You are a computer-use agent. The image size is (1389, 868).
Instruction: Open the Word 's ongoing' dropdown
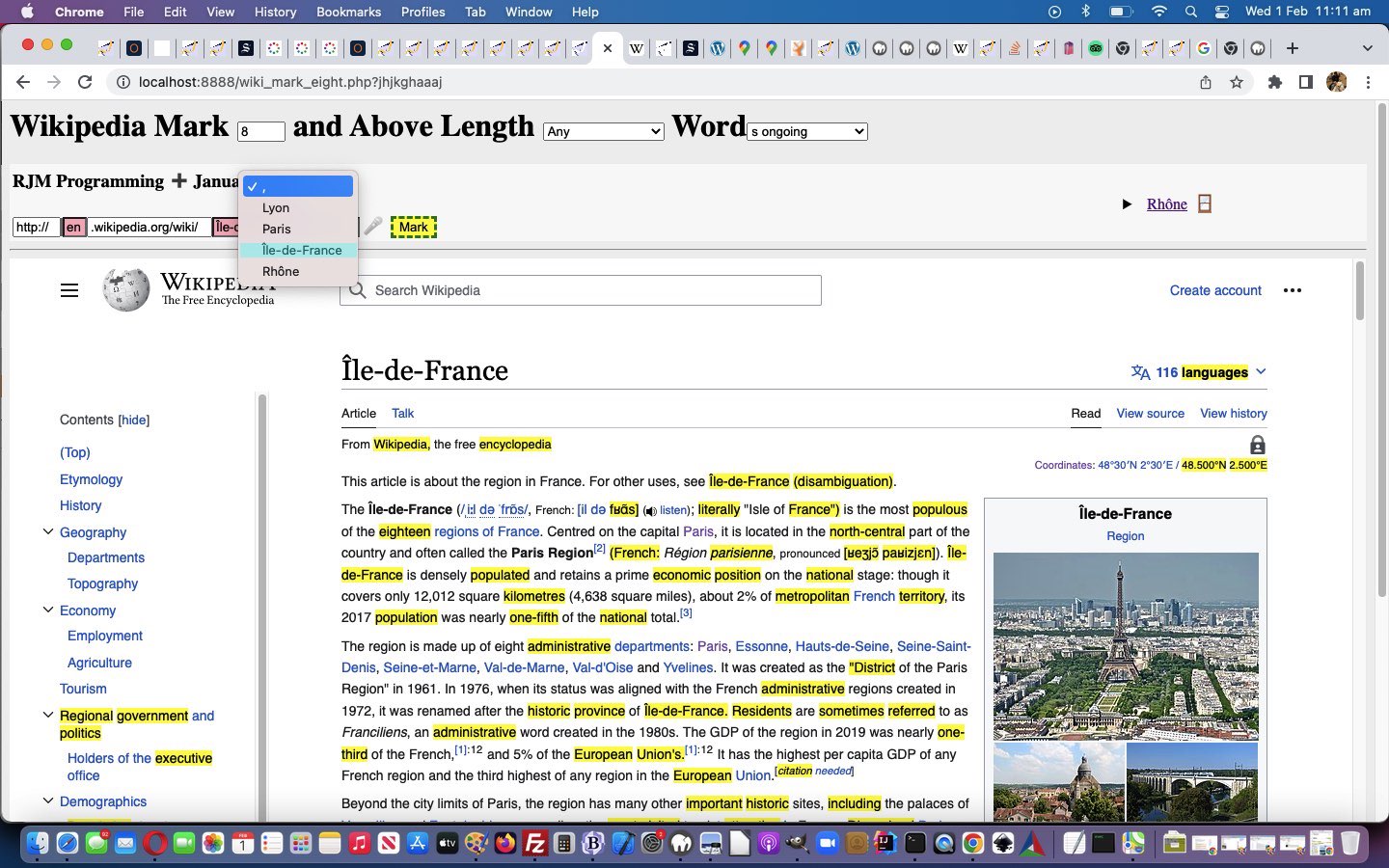(x=807, y=131)
